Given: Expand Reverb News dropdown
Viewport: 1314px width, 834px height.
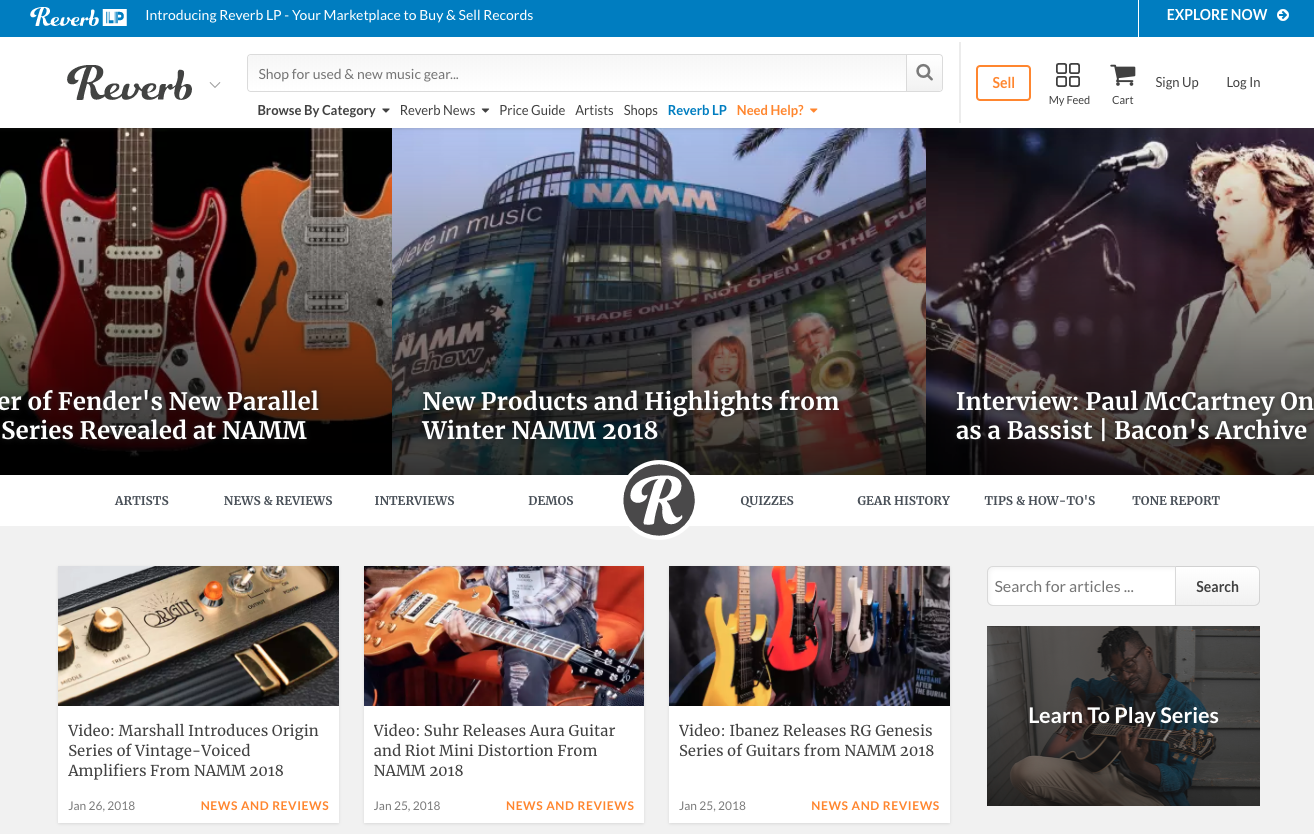Looking at the screenshot, I should (444, 110).
